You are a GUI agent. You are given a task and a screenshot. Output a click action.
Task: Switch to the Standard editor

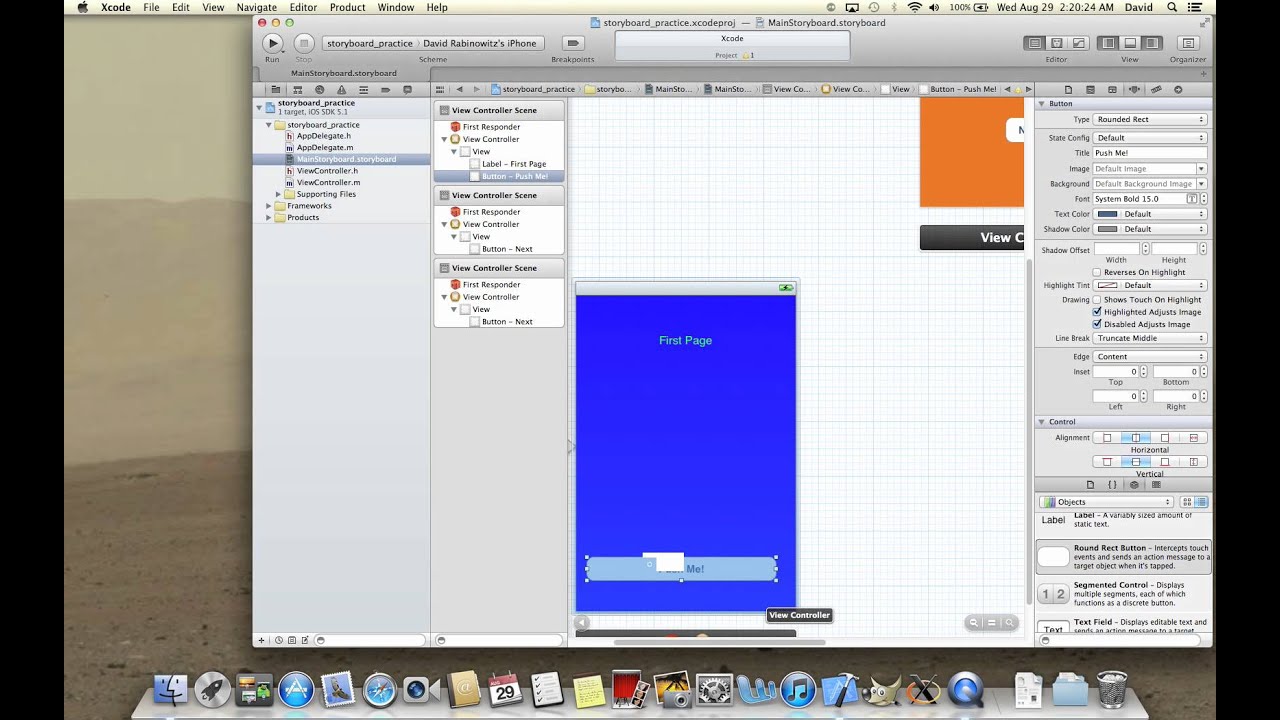tap(1035, 43)
